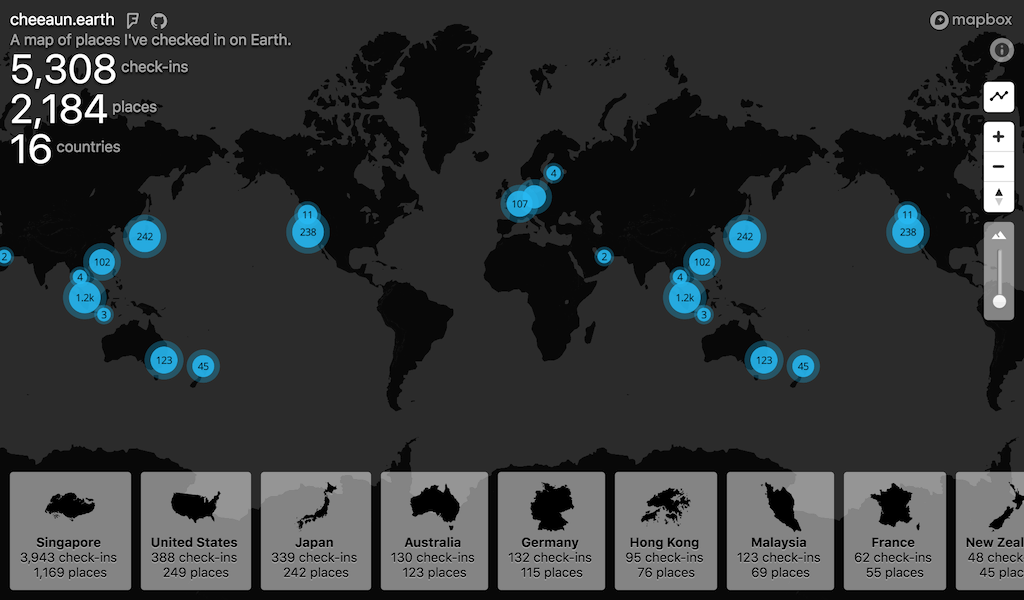This screenshot has width=1024, height=600.
Task: Open the Malaysia country card
Action: [780, 531]
